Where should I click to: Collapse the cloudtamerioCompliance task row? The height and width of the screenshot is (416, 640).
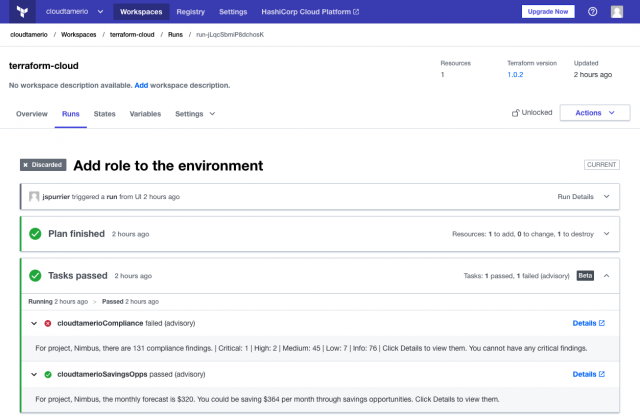(34, 323)
